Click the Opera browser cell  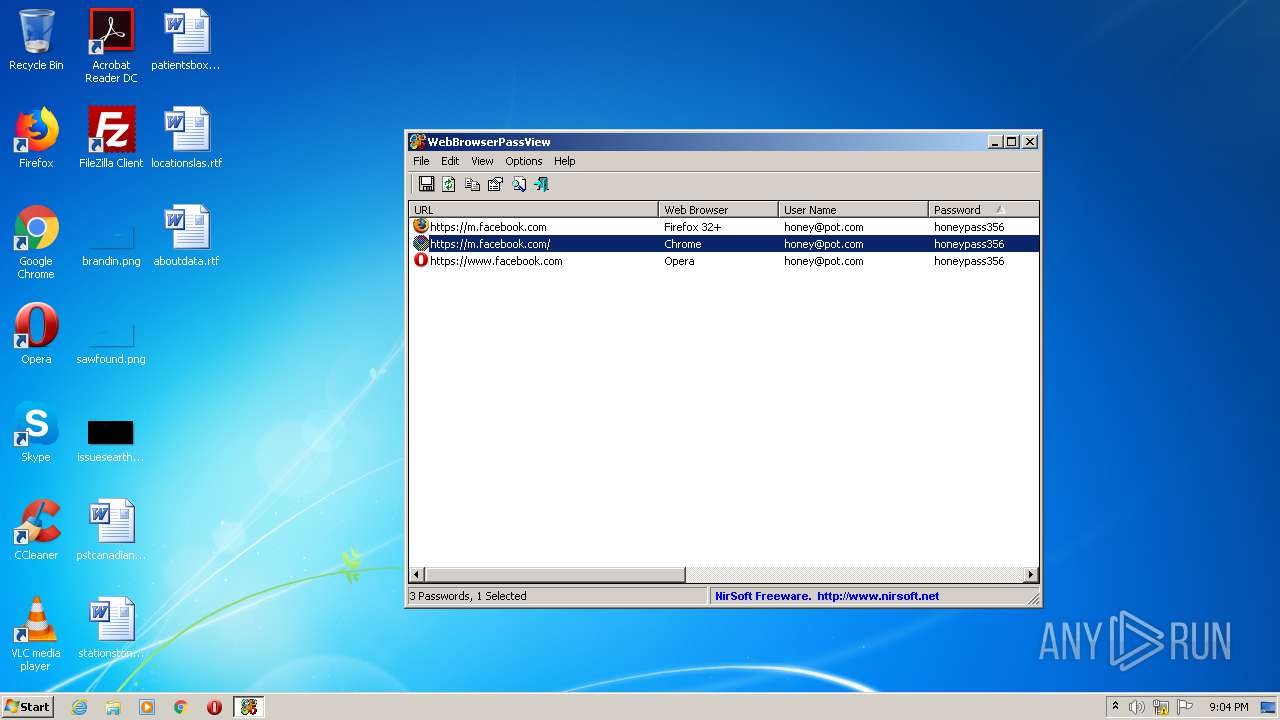(x=679, y=261)
